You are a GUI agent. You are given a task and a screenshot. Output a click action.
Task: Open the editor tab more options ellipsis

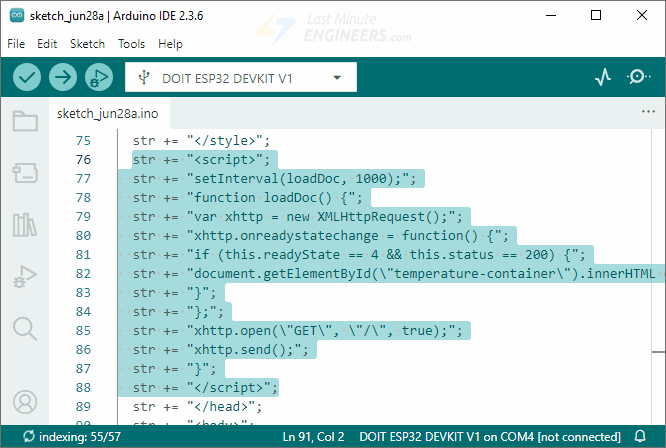(x=648, y=112)
